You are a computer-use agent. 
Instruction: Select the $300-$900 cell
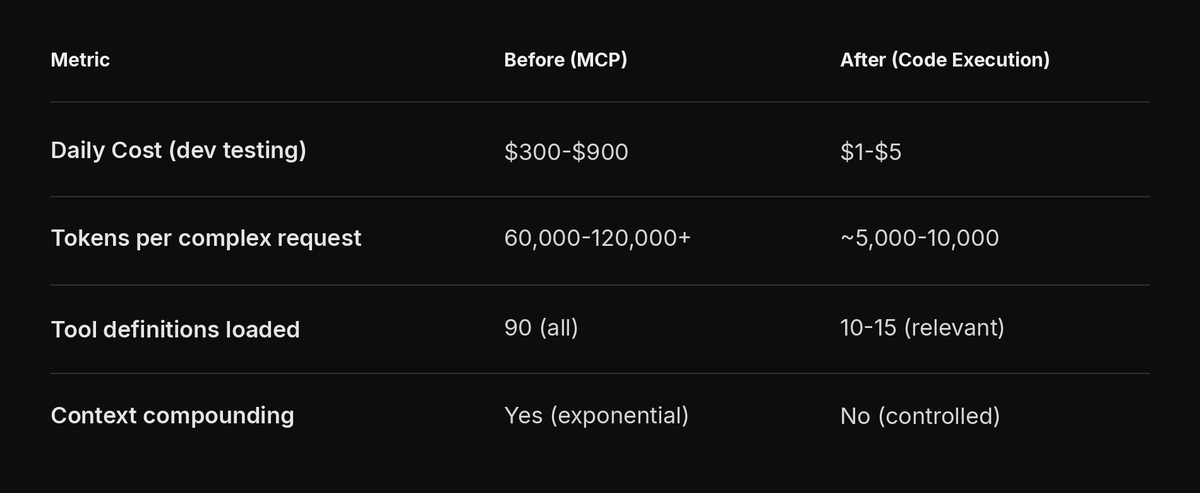[x=566, y=153]
